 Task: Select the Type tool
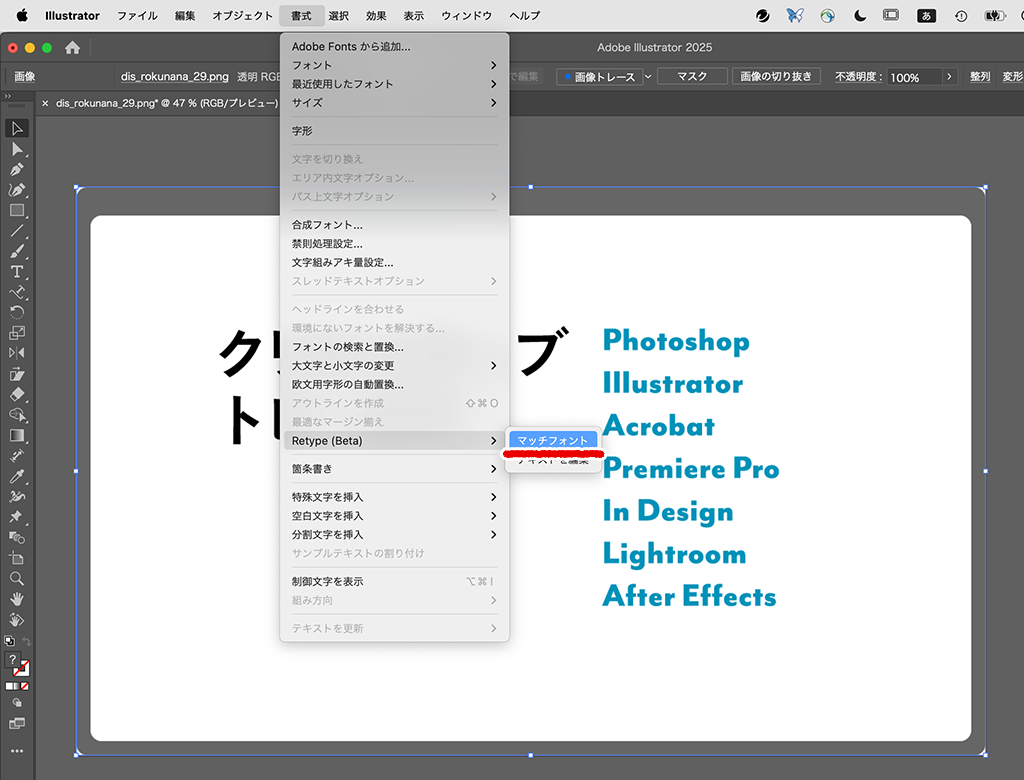[x=17, y=272]
